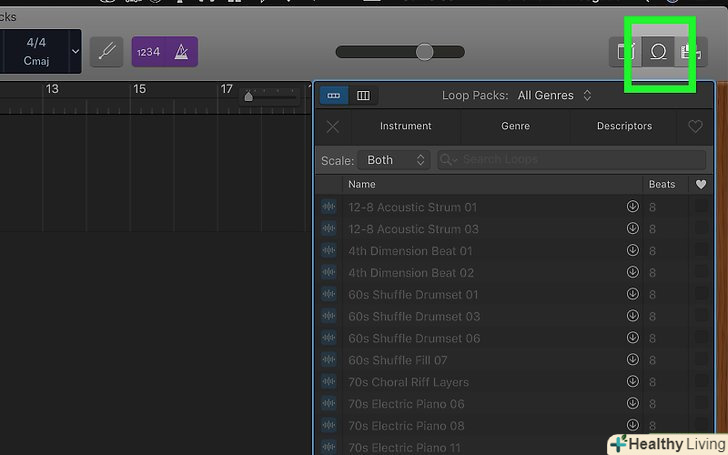Click the X to reset loop filters
This screenshot has height=455, width=728.
333,127
